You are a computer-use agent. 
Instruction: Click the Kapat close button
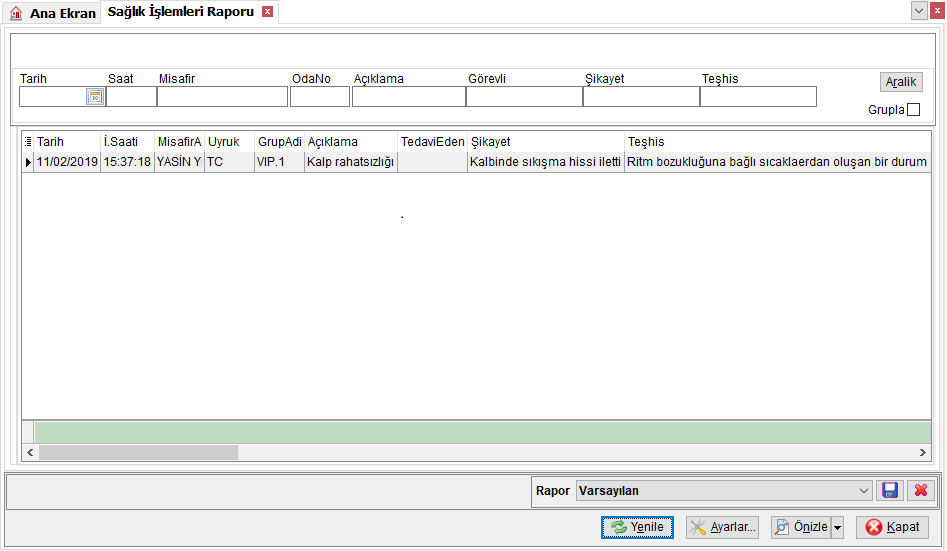[892, 527]
